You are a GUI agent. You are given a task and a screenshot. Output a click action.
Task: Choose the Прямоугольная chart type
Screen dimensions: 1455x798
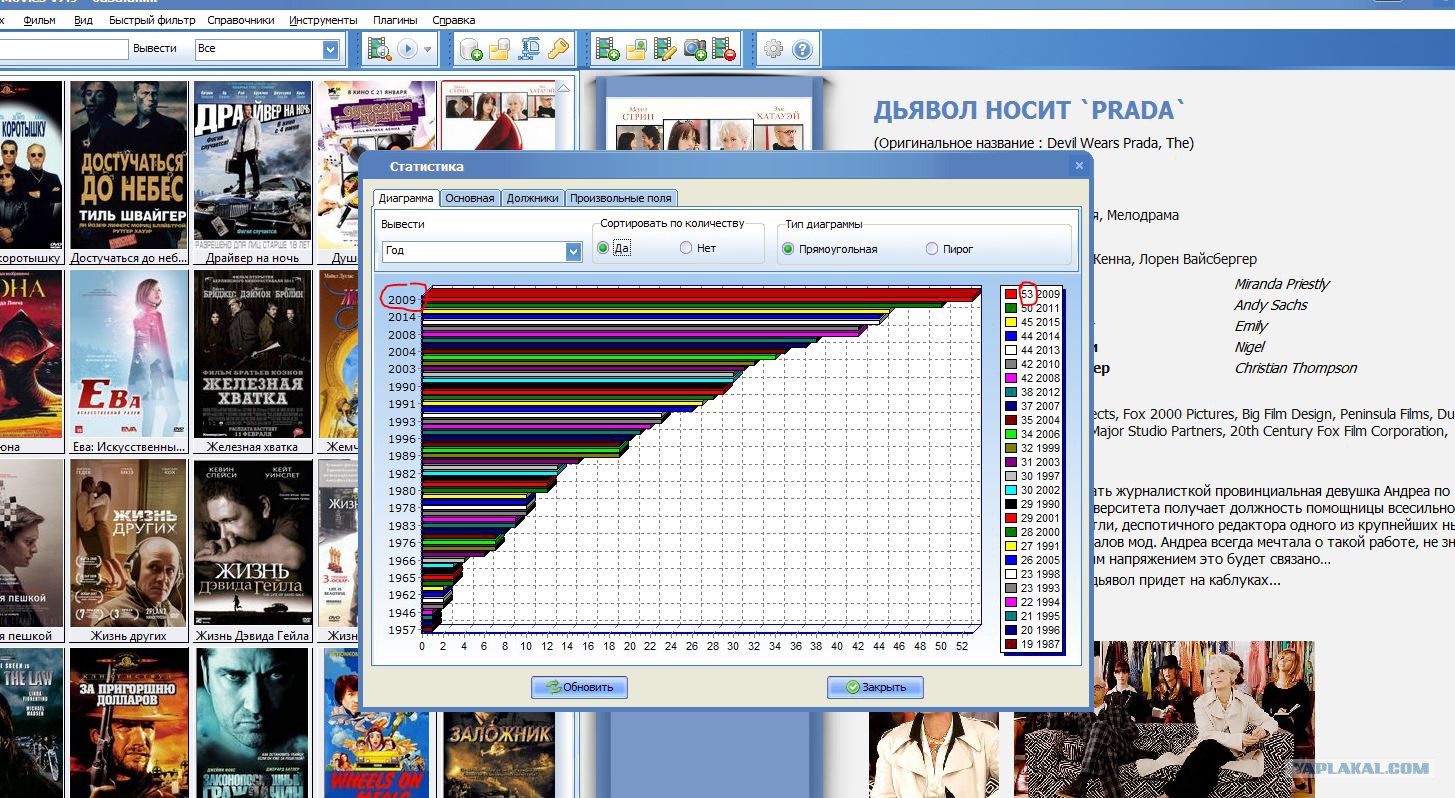tap(788, 249)
